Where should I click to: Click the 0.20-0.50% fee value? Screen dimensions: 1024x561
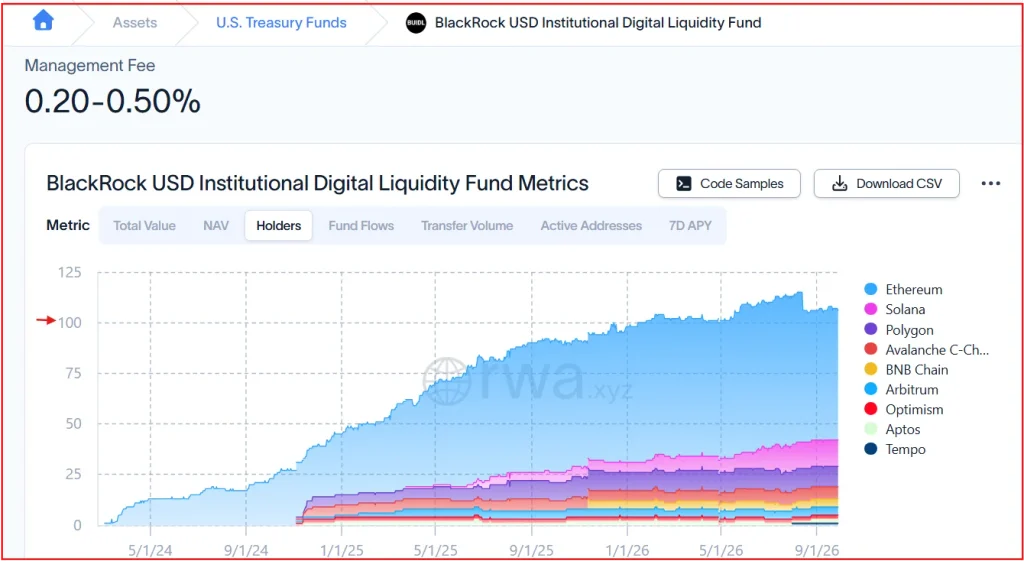112,102
